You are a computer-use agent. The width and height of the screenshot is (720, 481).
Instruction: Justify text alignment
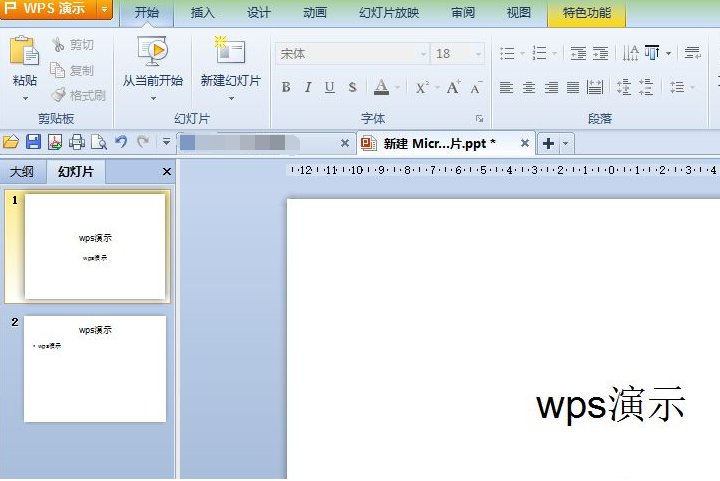point(573,87)
